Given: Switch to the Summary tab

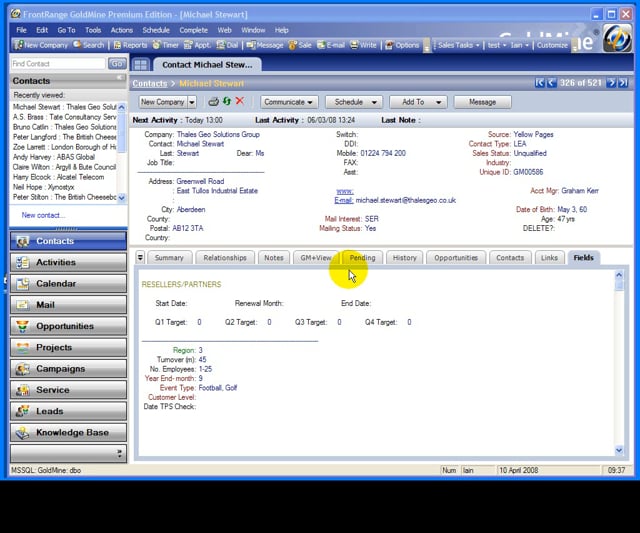Looking at the screenshot, I should tap(169, 258).
